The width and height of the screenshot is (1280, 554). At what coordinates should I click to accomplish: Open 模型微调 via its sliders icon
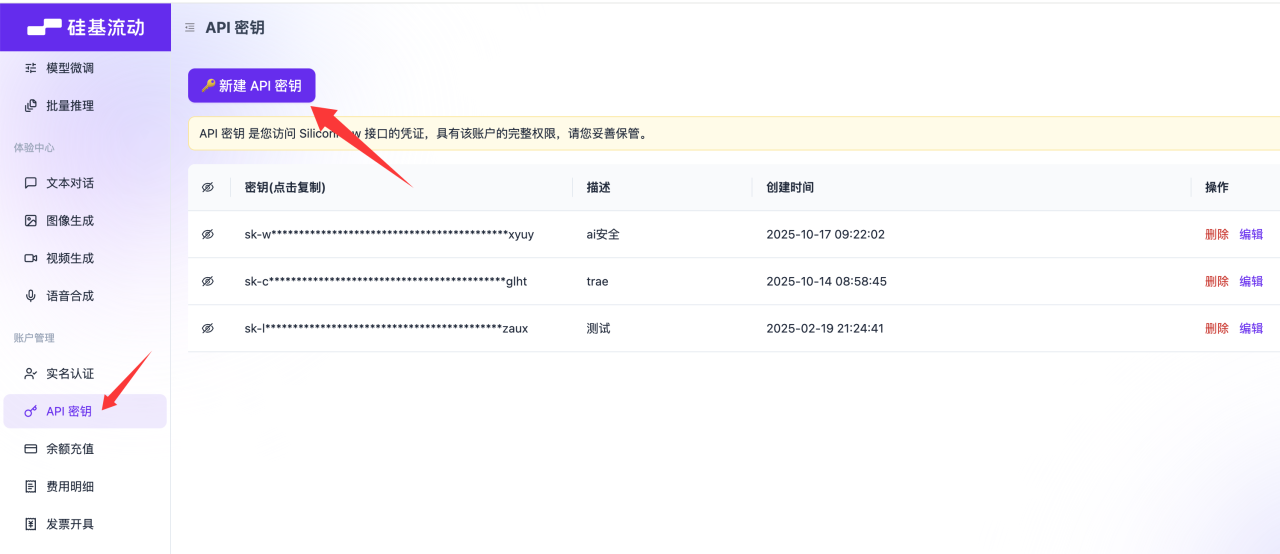pyautogui.click(x=30, y=68)
